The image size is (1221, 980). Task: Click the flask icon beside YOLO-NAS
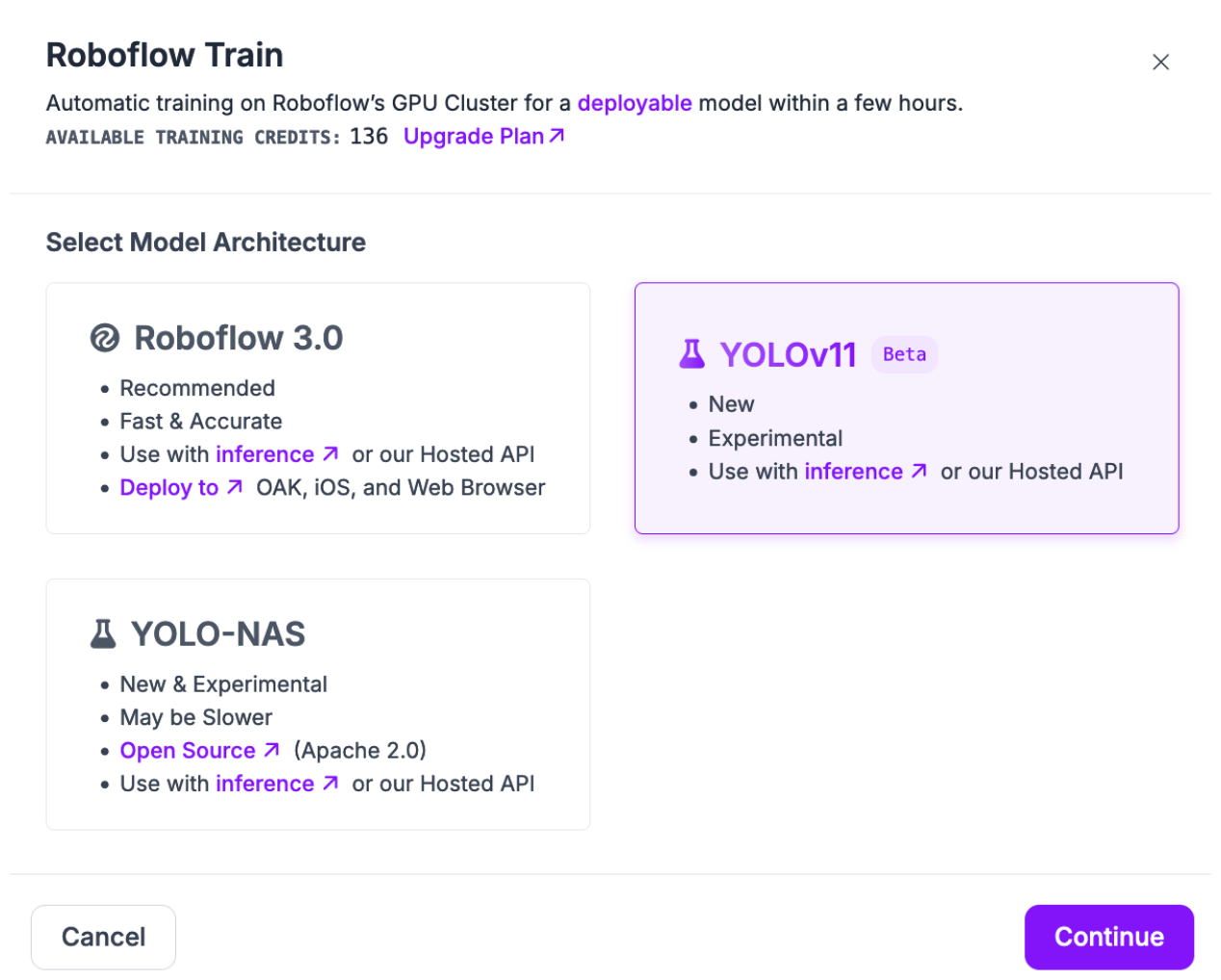tap(103, 633)
